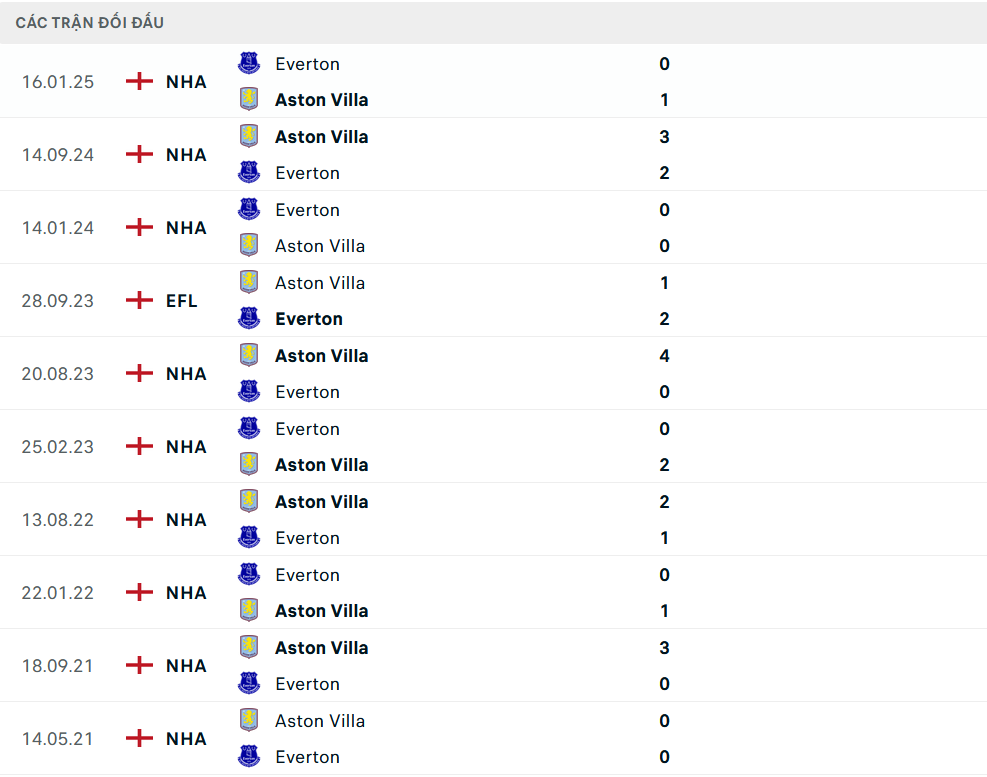This screenshot has height=777, width=987.
Task: Select the England flag next to the EFL match
Action: [x=138, y=299]
